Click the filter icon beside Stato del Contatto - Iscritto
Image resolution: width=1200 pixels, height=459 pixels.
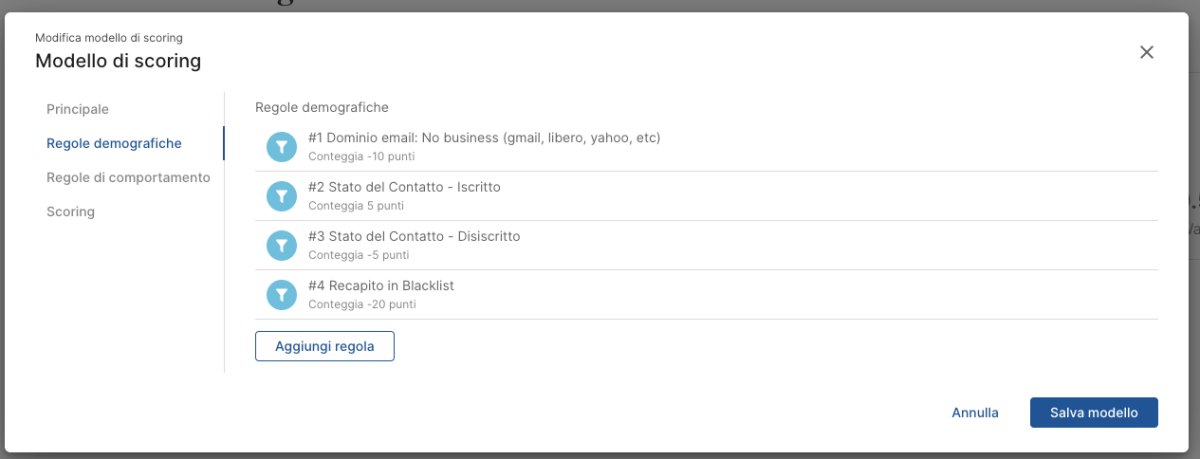click(282, 196)
